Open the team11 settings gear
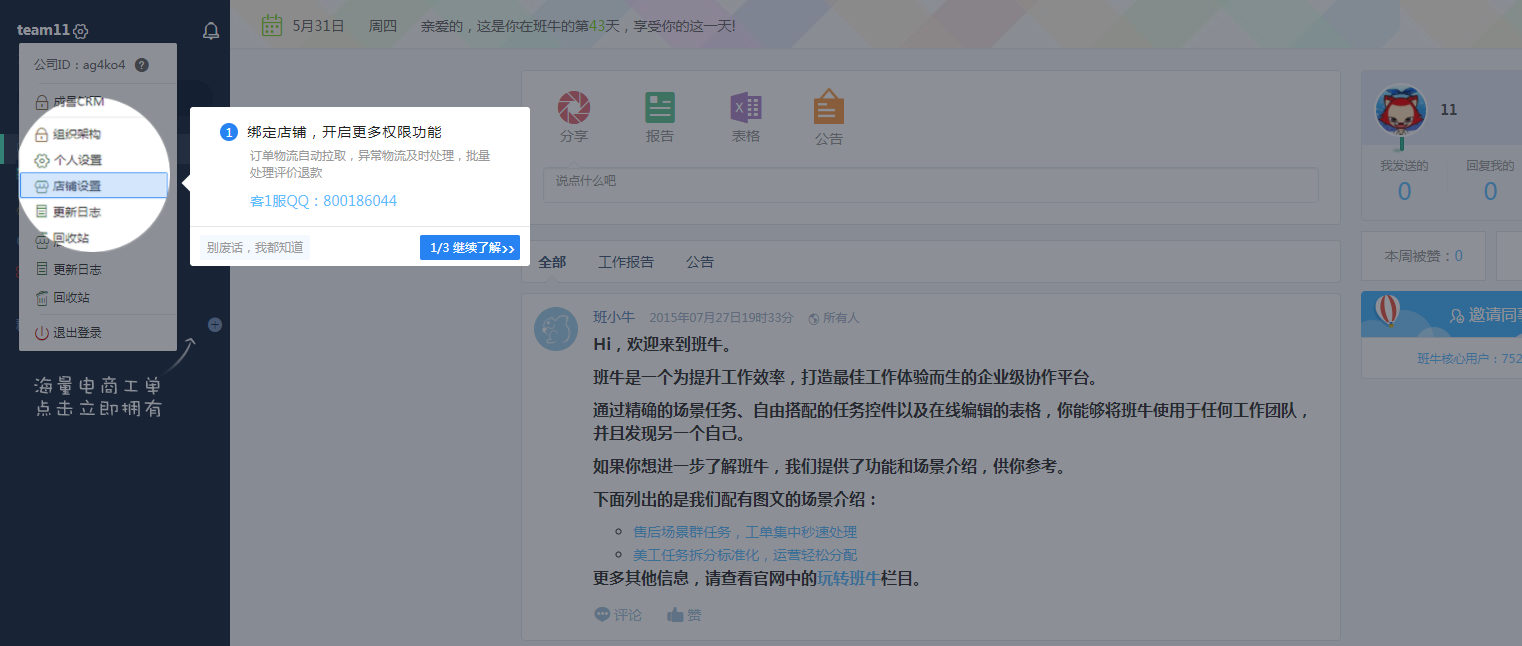 coord(81,32)
